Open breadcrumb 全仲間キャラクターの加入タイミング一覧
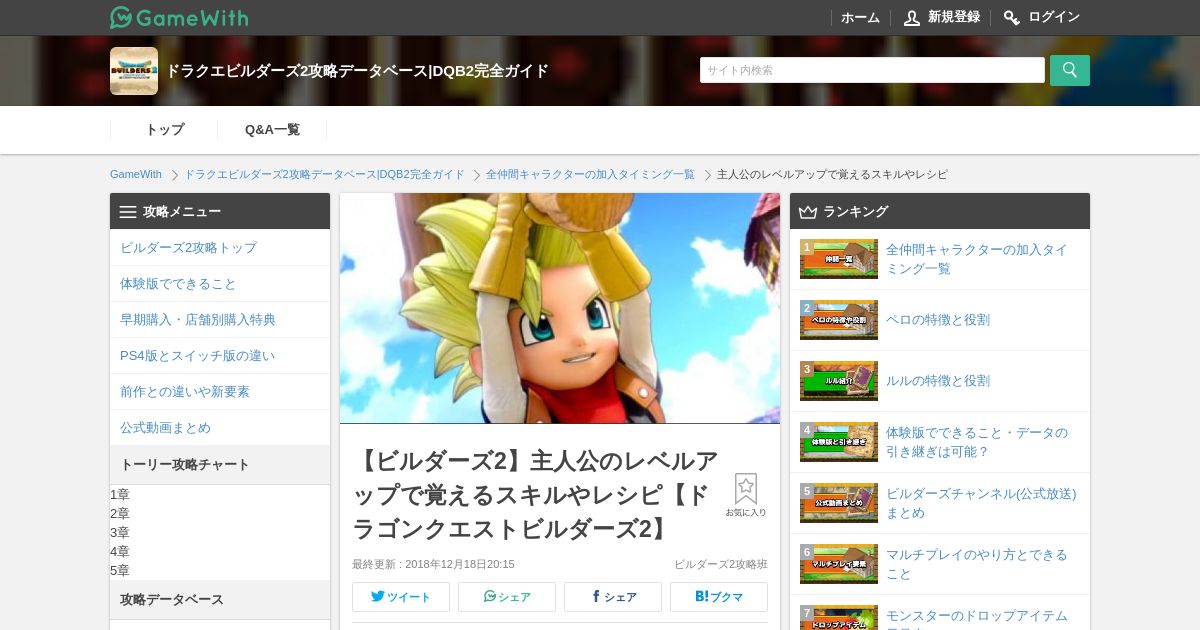This screenshot has height=630, width=1200. 590,174
